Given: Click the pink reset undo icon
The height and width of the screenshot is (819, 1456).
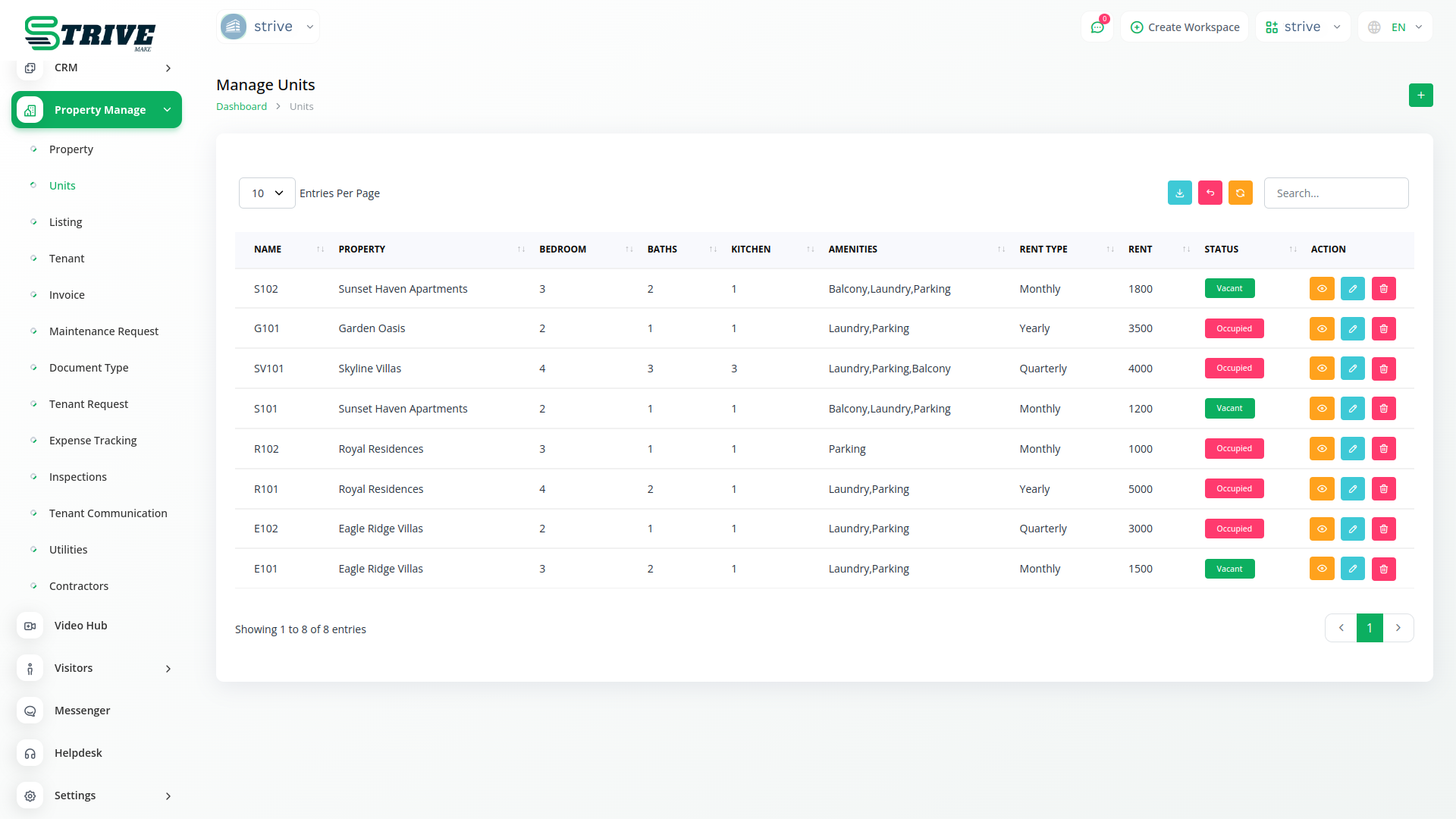Looking at the screenshot, I should [1210, 193].
